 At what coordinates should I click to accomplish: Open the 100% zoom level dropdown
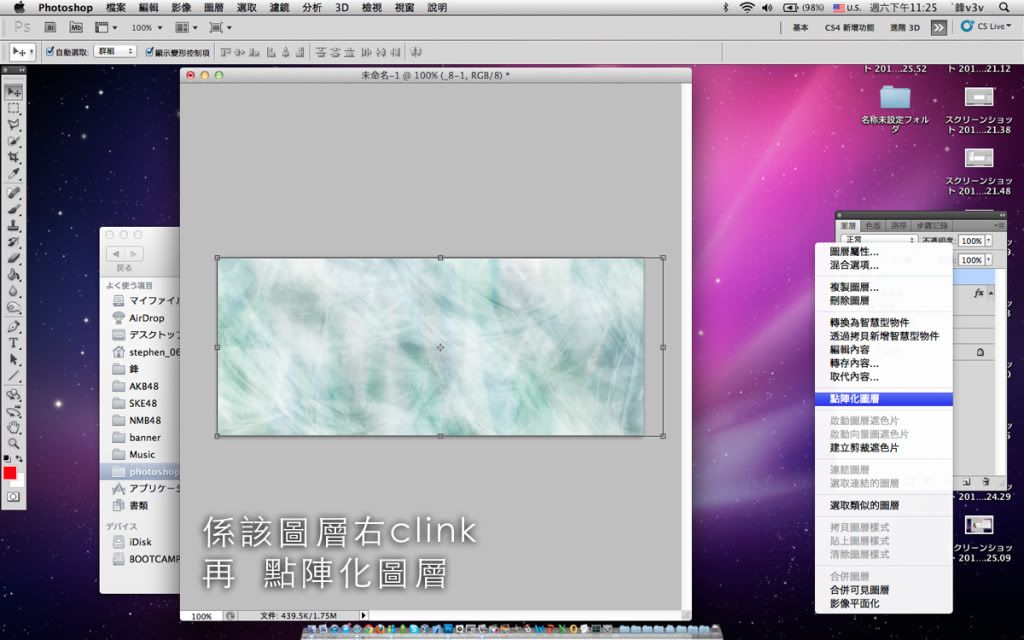(147, 28)
